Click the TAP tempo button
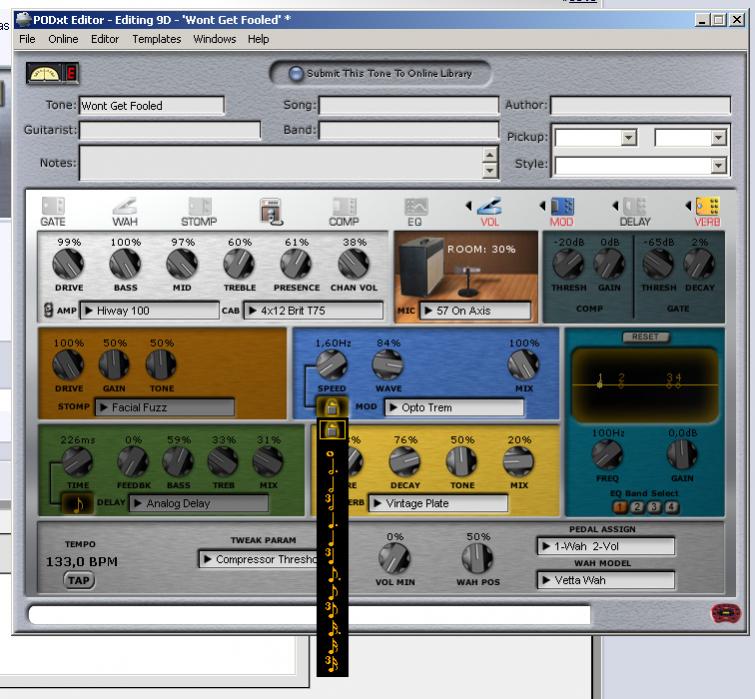This screenshot has height=699, width=755. pos(79,580)
